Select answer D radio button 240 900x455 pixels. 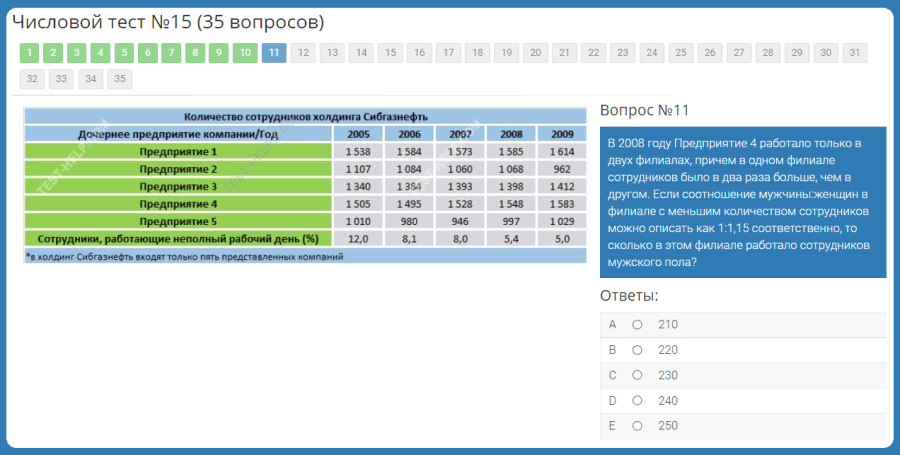637,400
